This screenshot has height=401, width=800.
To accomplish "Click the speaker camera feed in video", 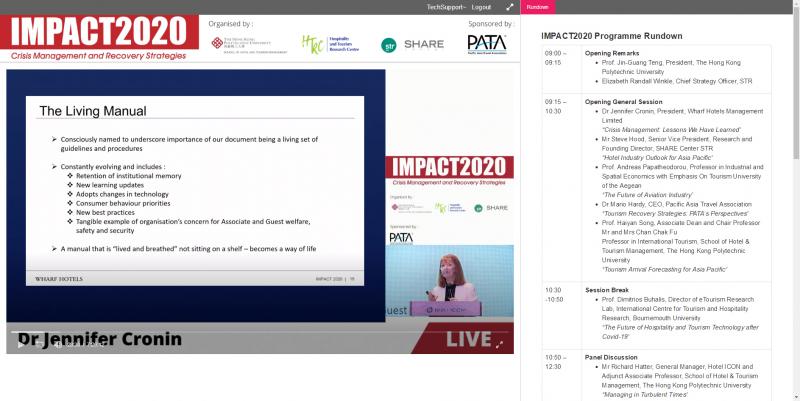I will 449,281.
